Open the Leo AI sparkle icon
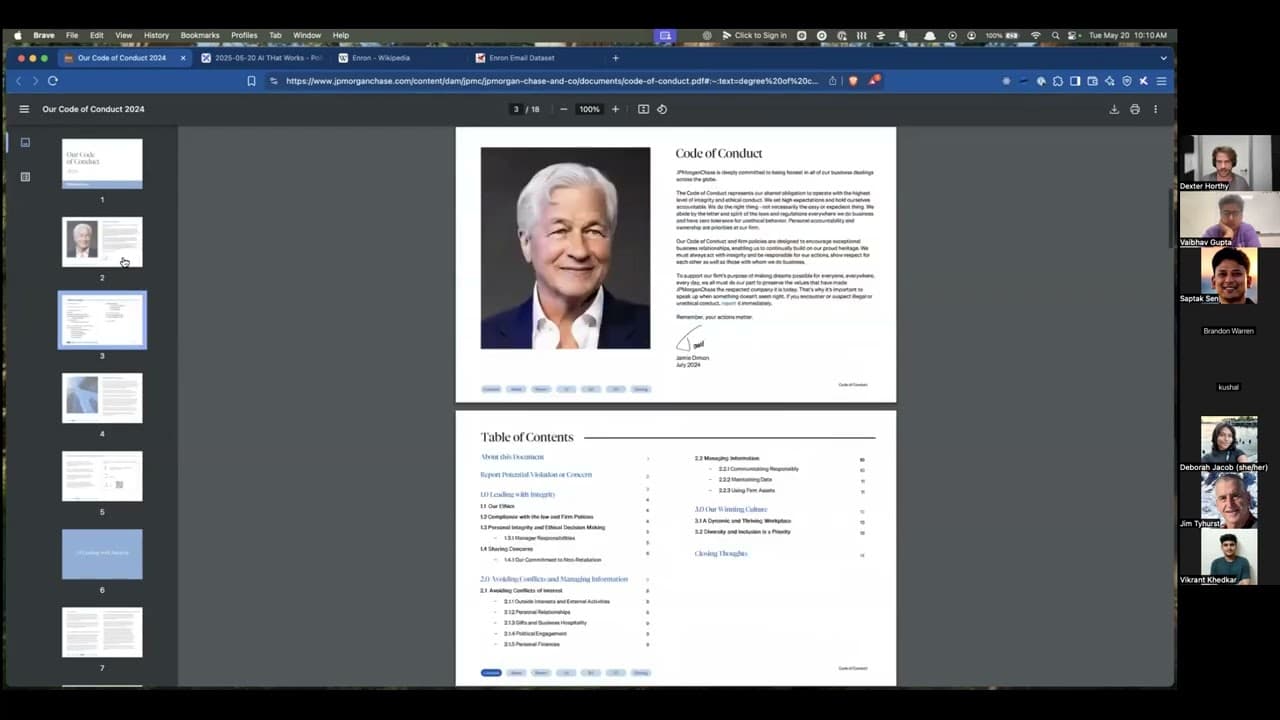1280x720 pixels. tap(1110, 81)
